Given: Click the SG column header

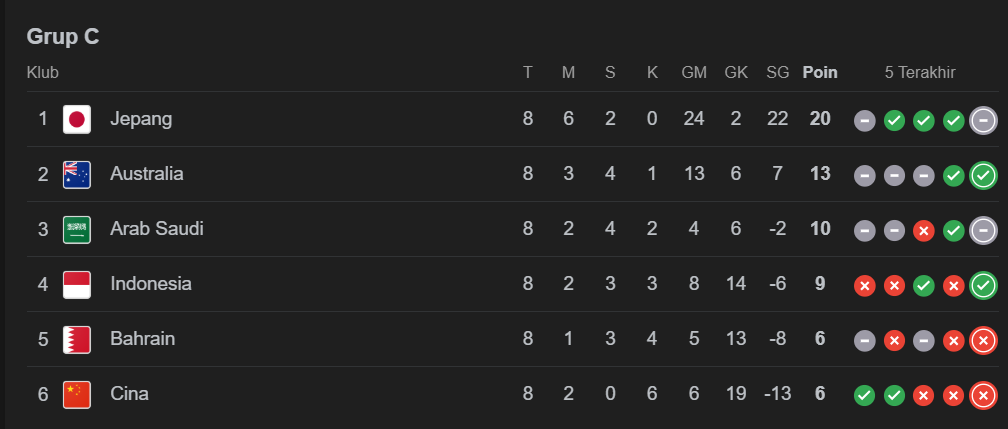Looking at the screenshot, I should point(777,72).
